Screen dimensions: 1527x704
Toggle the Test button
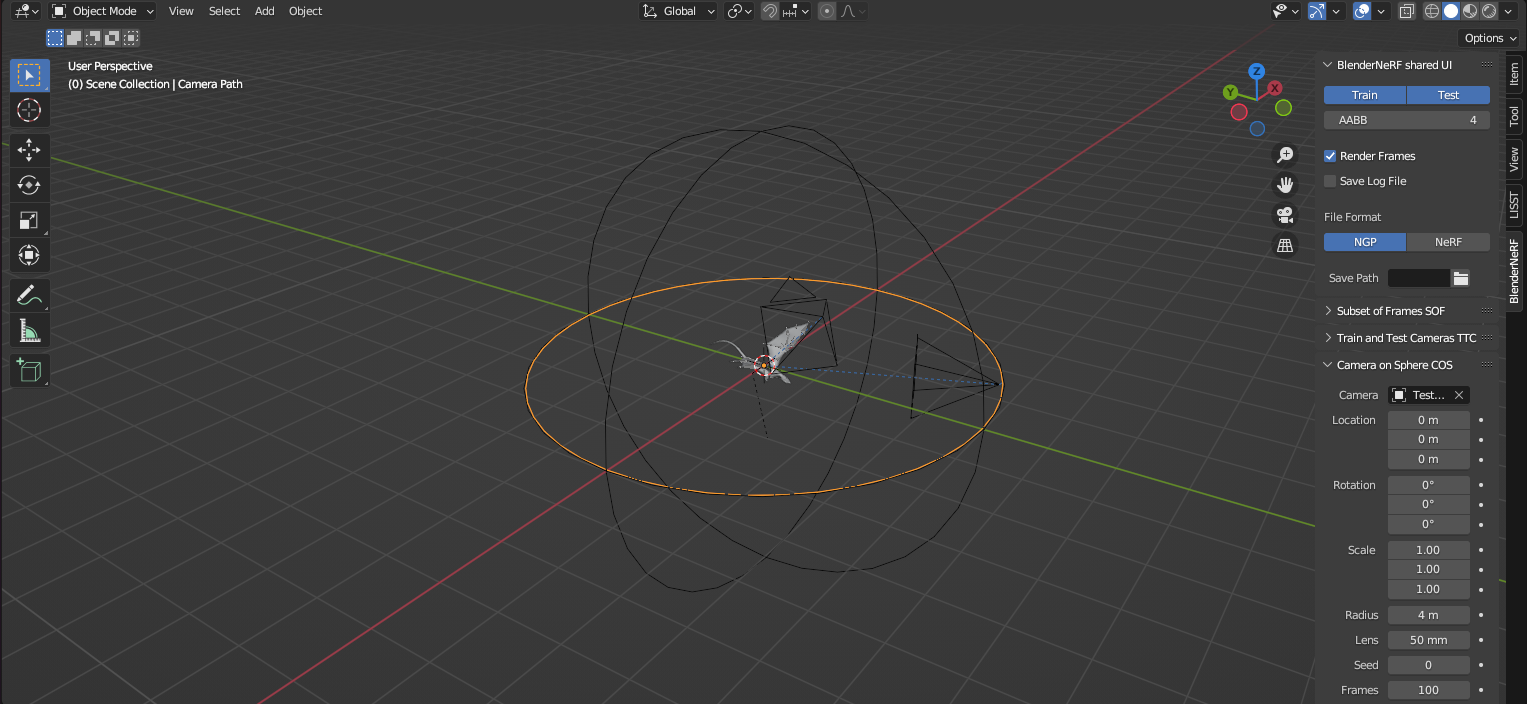coord(1448,95)
